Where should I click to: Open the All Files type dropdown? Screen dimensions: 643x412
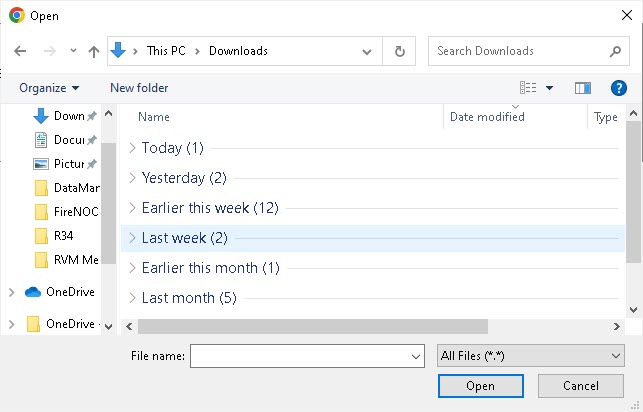[x=530, y=355]
